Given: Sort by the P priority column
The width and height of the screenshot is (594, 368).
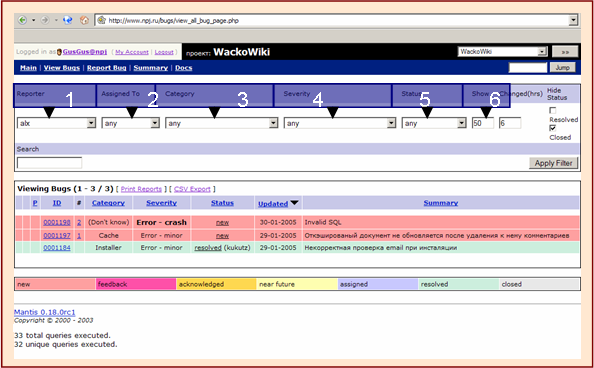Looking at the screenshot, I should pos(35,203).
